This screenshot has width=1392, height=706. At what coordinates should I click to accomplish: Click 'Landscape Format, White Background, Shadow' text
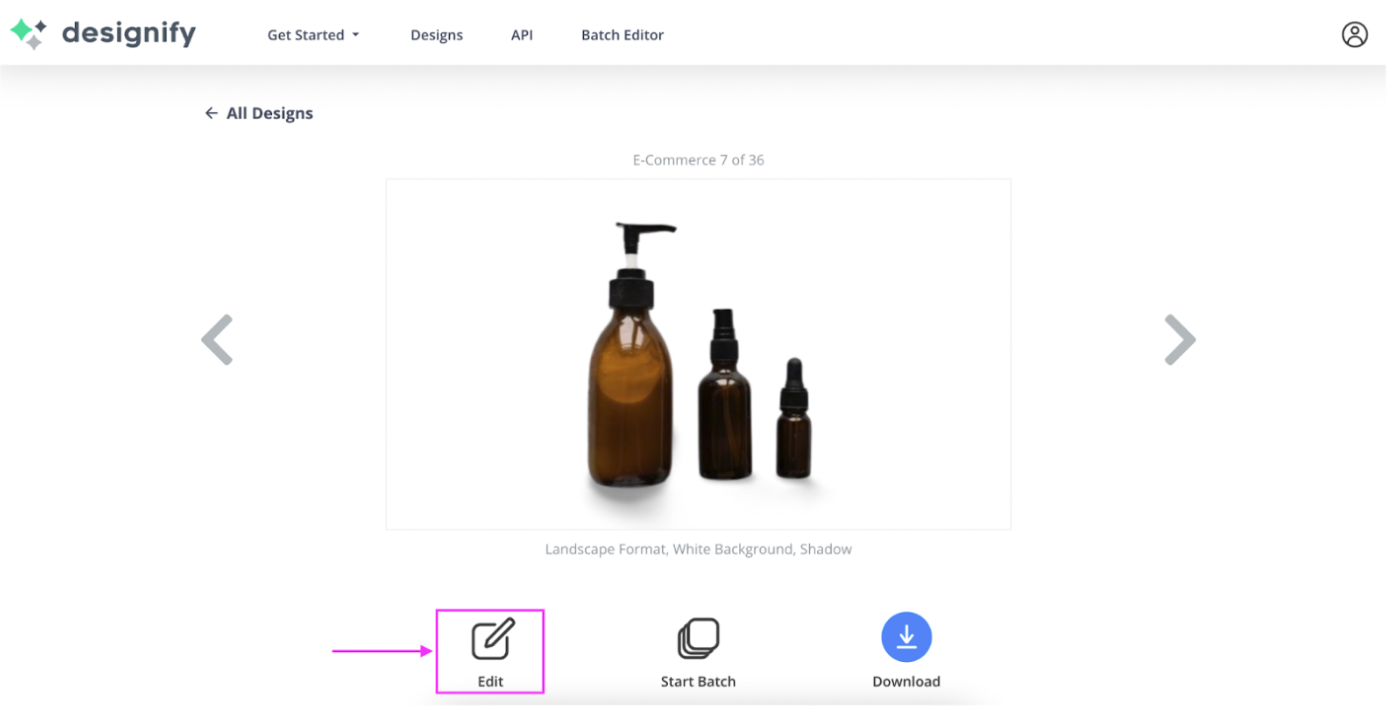698,549
